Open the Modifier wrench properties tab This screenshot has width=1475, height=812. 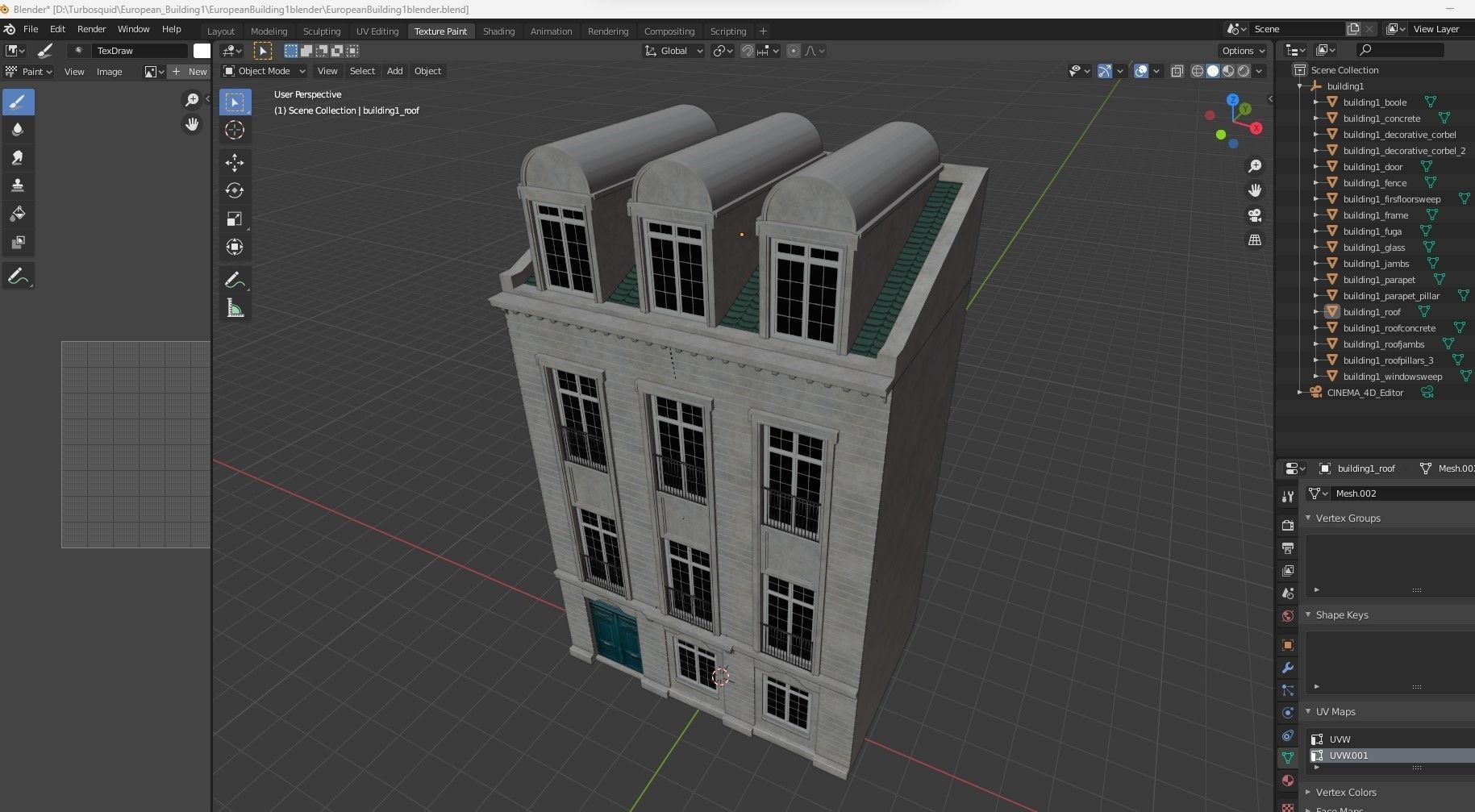coord(1288,668)
